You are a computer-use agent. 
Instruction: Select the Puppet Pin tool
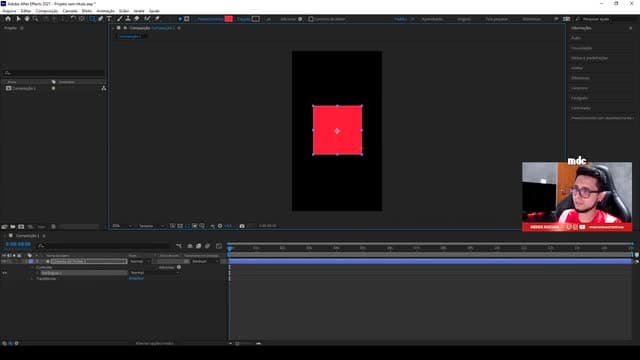point(157,19)
